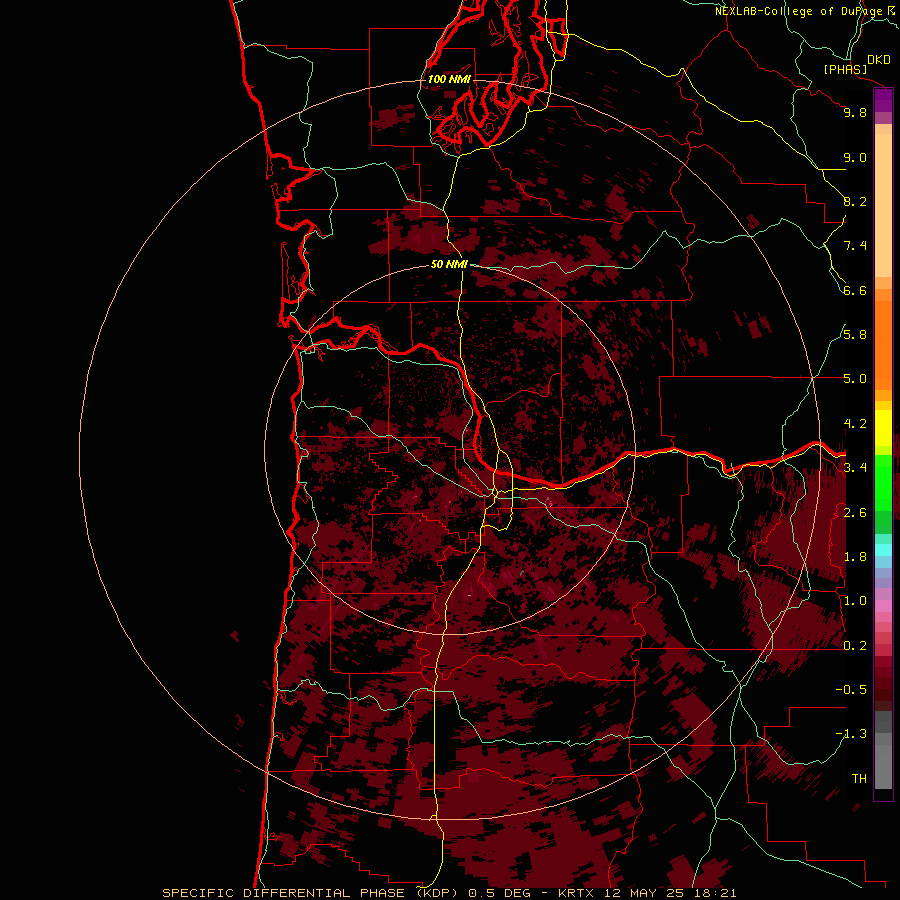Click the 9.8 legend value

coord(855,112)
